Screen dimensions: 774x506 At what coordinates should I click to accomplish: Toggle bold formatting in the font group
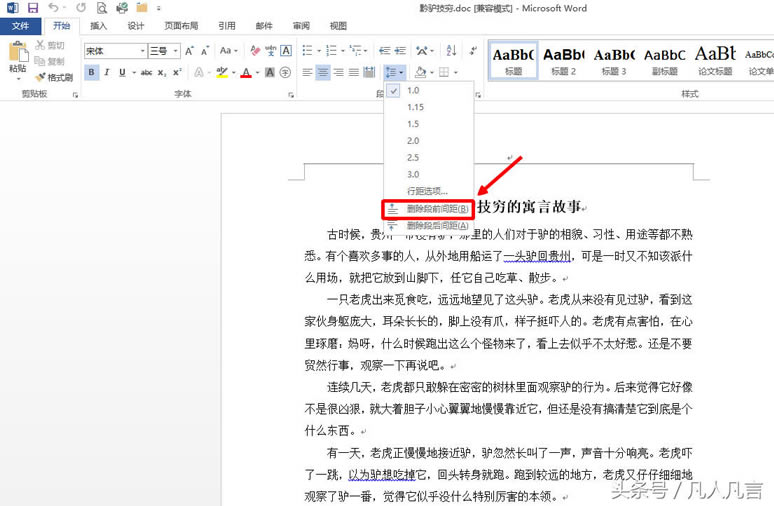pos(92,72)
